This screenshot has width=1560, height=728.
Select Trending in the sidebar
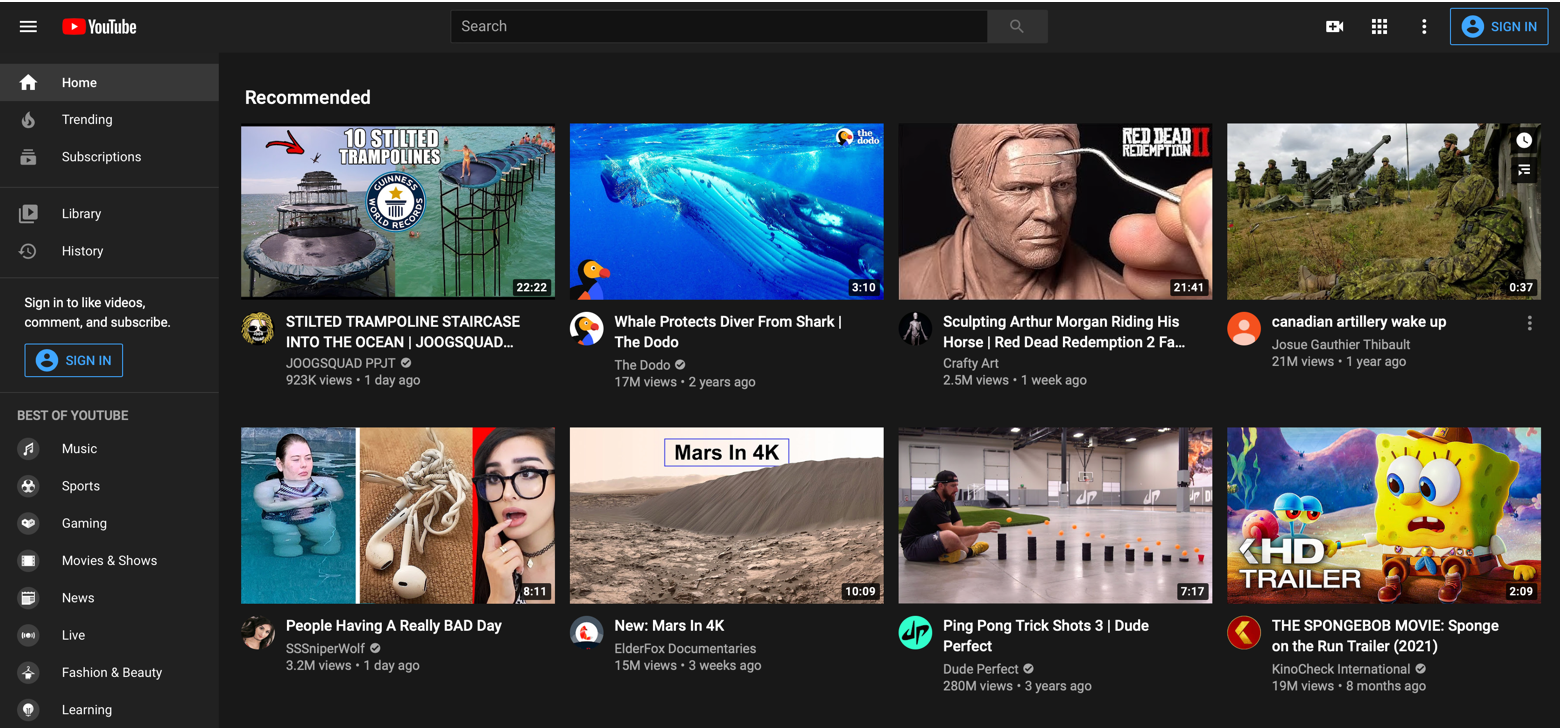click(109, 120)
